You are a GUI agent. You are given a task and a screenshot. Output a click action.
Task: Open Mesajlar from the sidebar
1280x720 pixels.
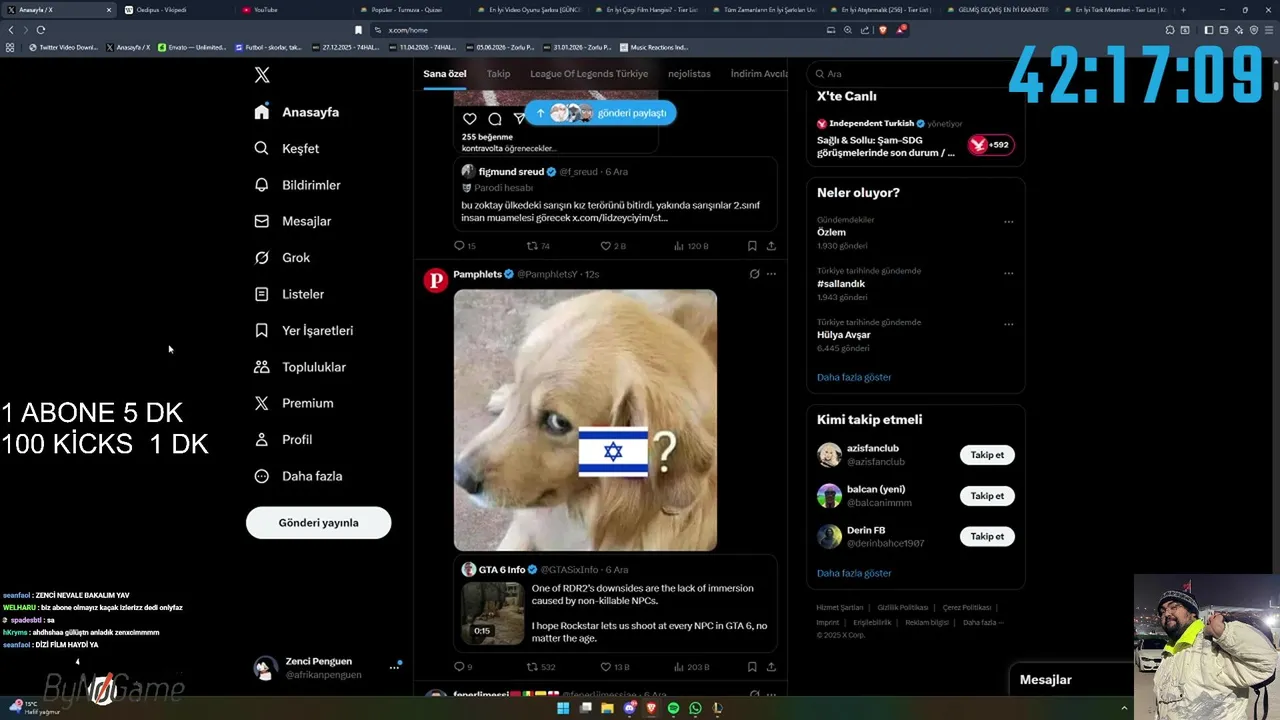pos(292,221)
